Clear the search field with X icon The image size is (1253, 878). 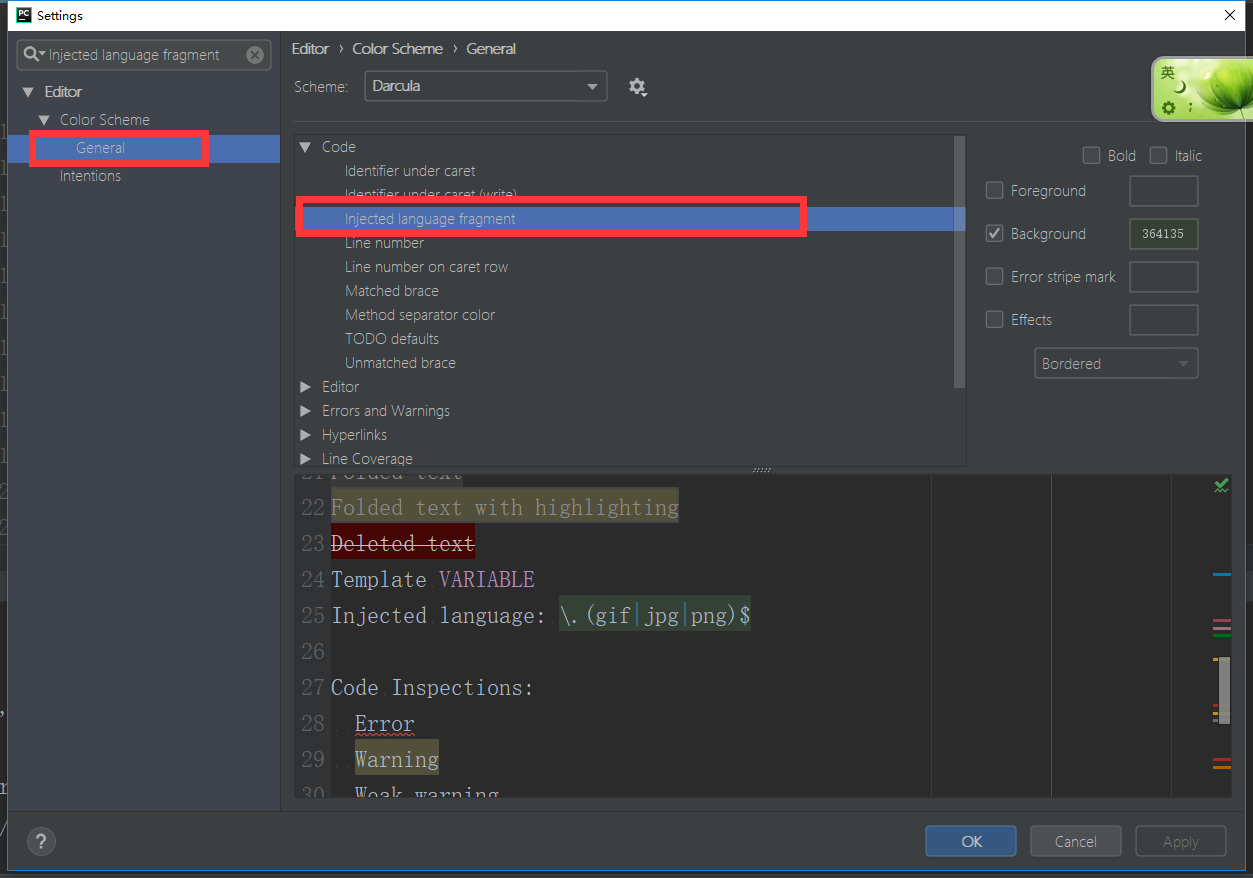(x=255, y=55)
